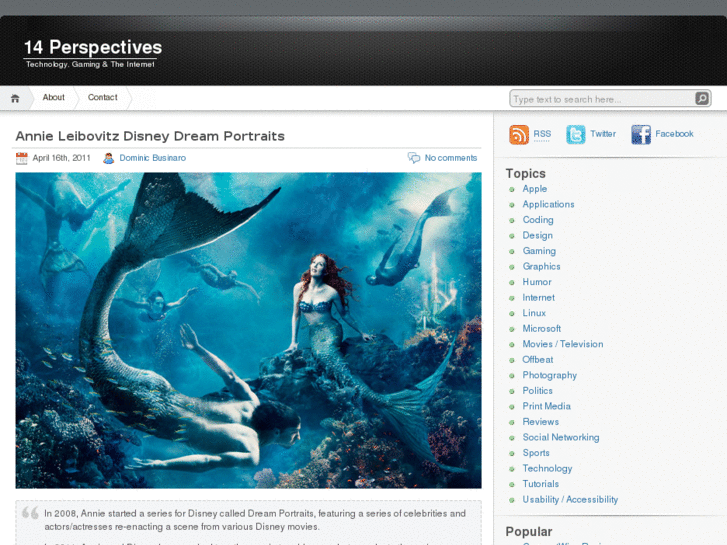The image size is (727, 545).
Task: Browse the Design topic
Action: pos(537,235)
